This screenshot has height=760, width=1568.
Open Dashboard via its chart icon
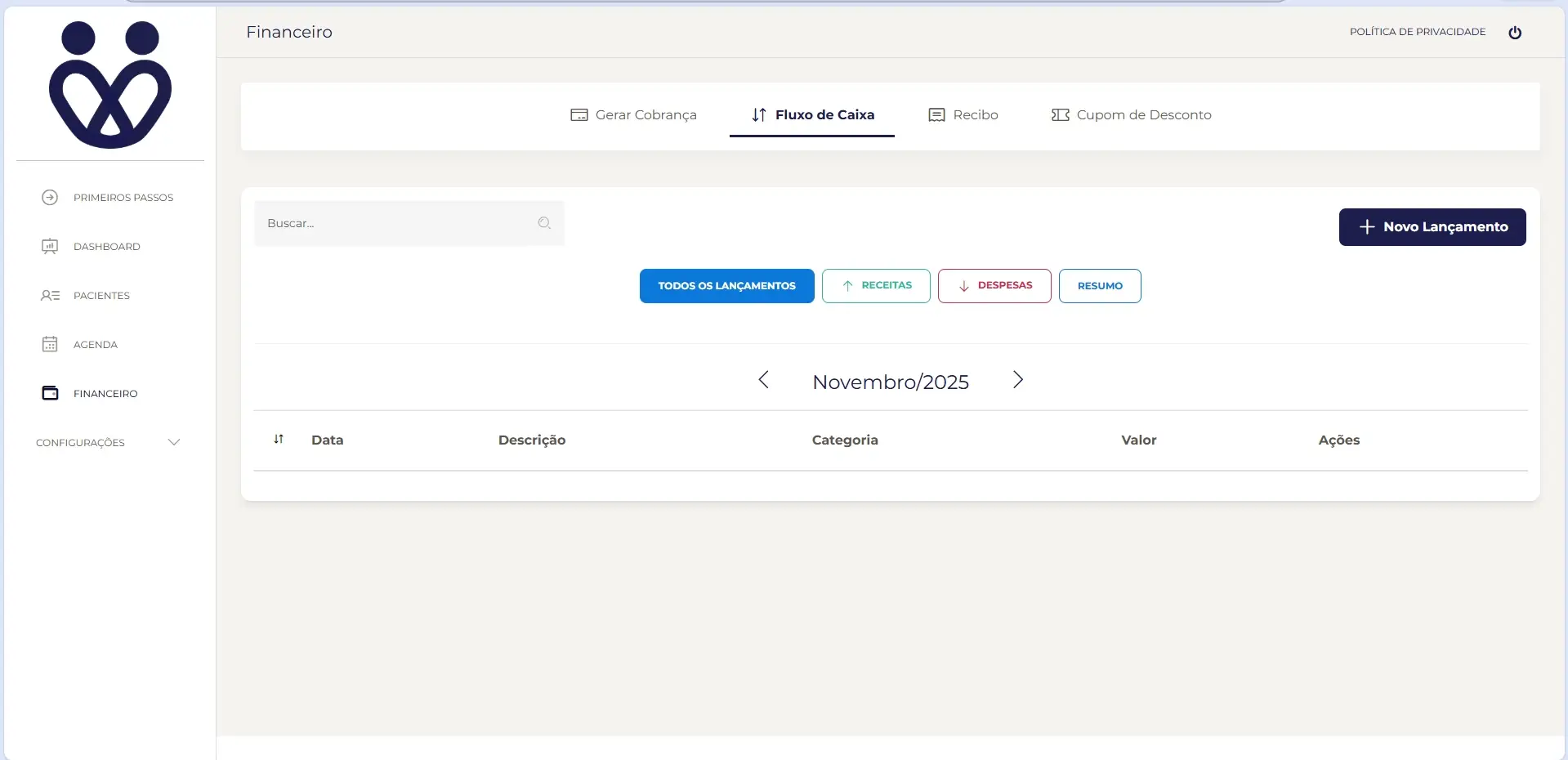50,247
